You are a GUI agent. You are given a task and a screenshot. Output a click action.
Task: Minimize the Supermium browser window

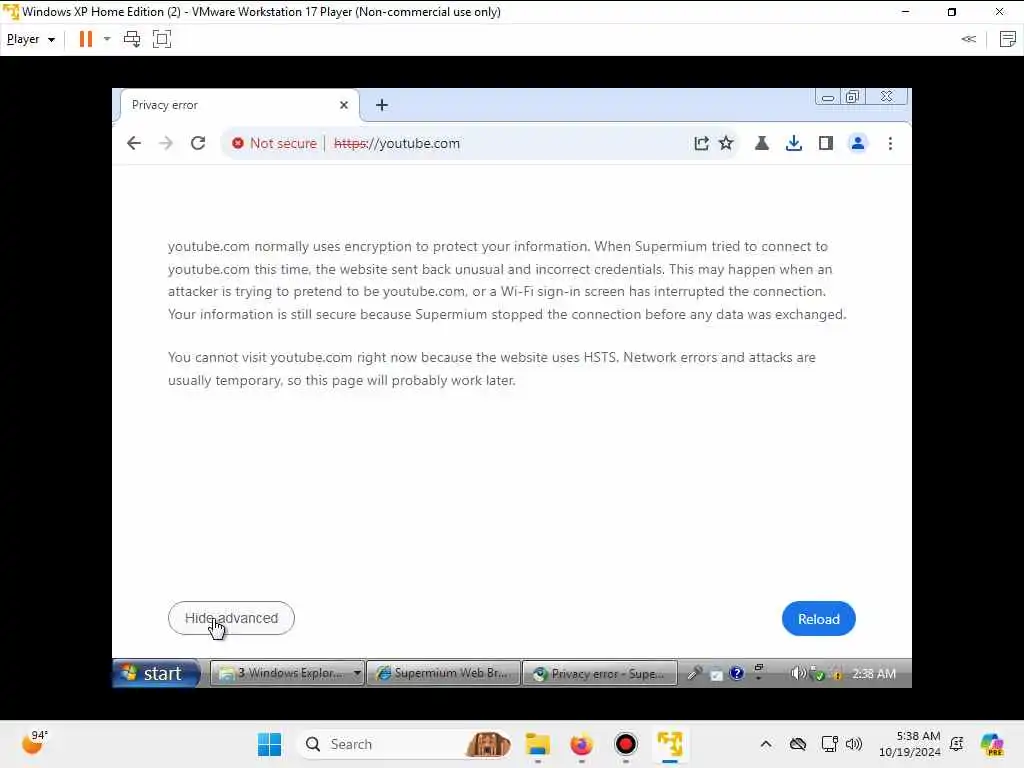[x=828, y=97]
